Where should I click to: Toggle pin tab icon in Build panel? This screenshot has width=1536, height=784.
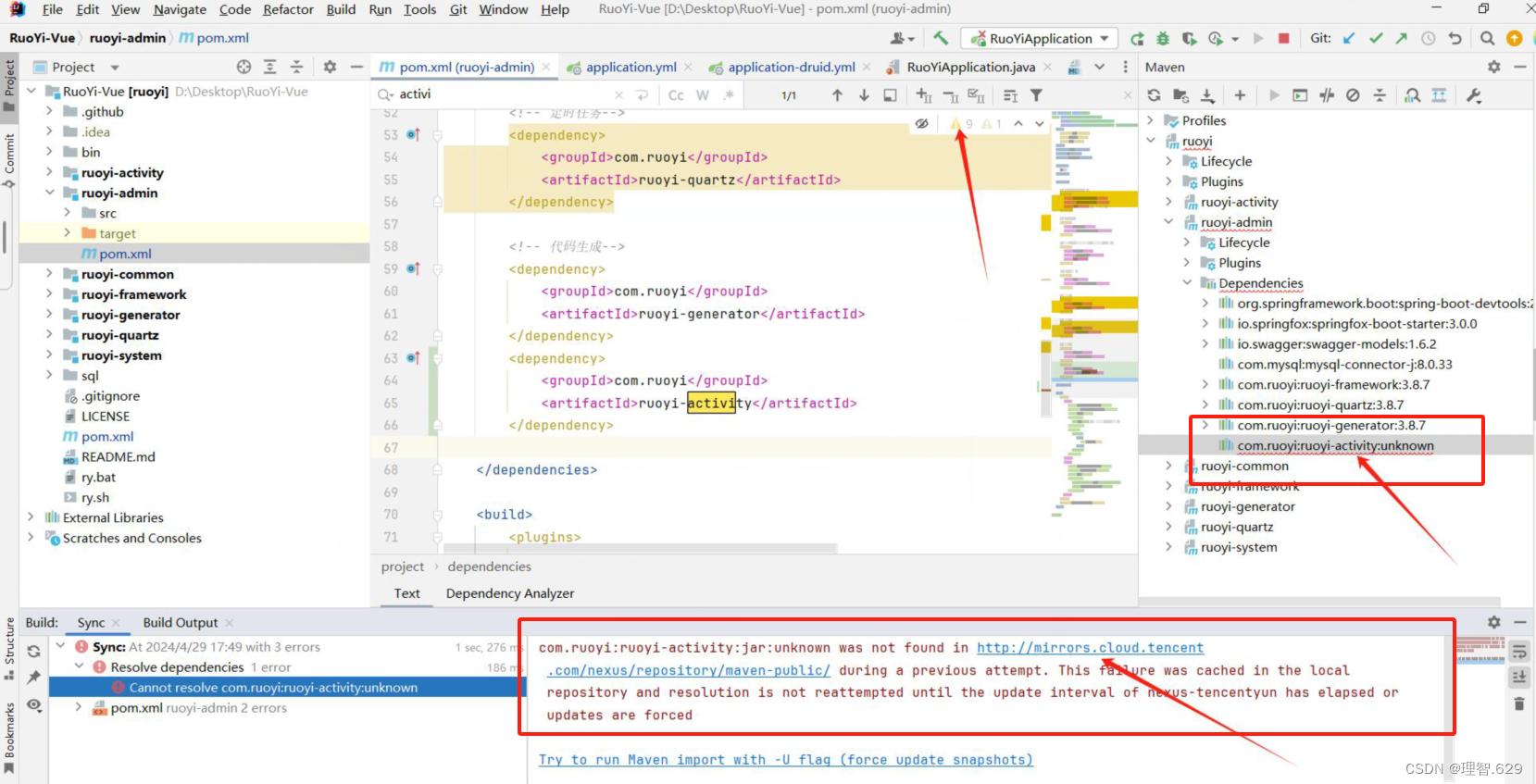(33, 678)
